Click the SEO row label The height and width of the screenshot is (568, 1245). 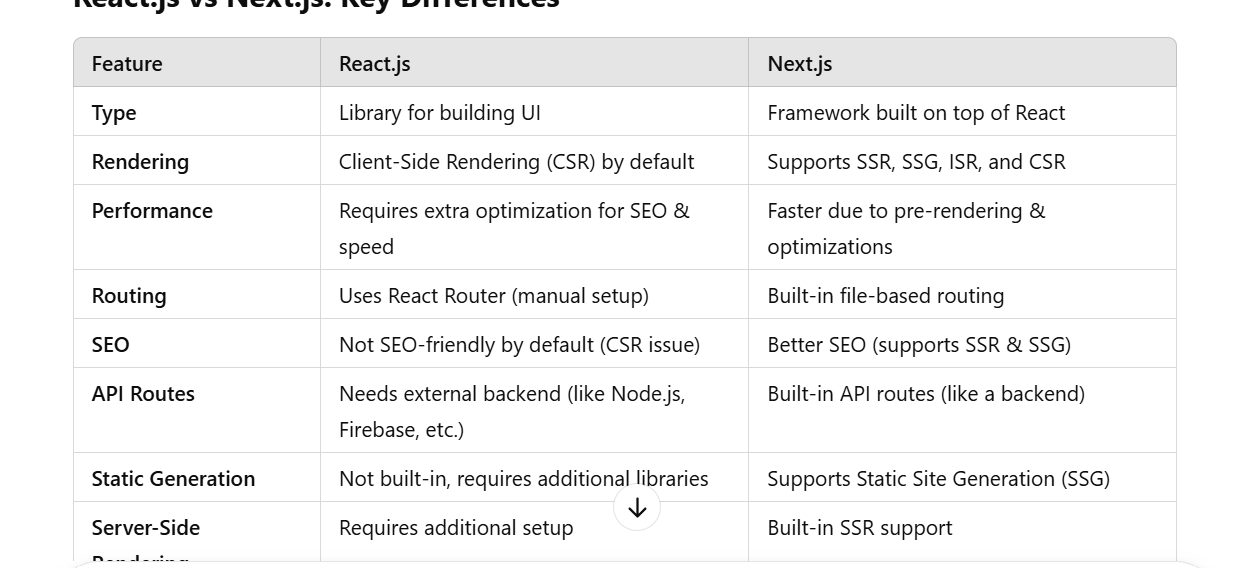[111, 345]
